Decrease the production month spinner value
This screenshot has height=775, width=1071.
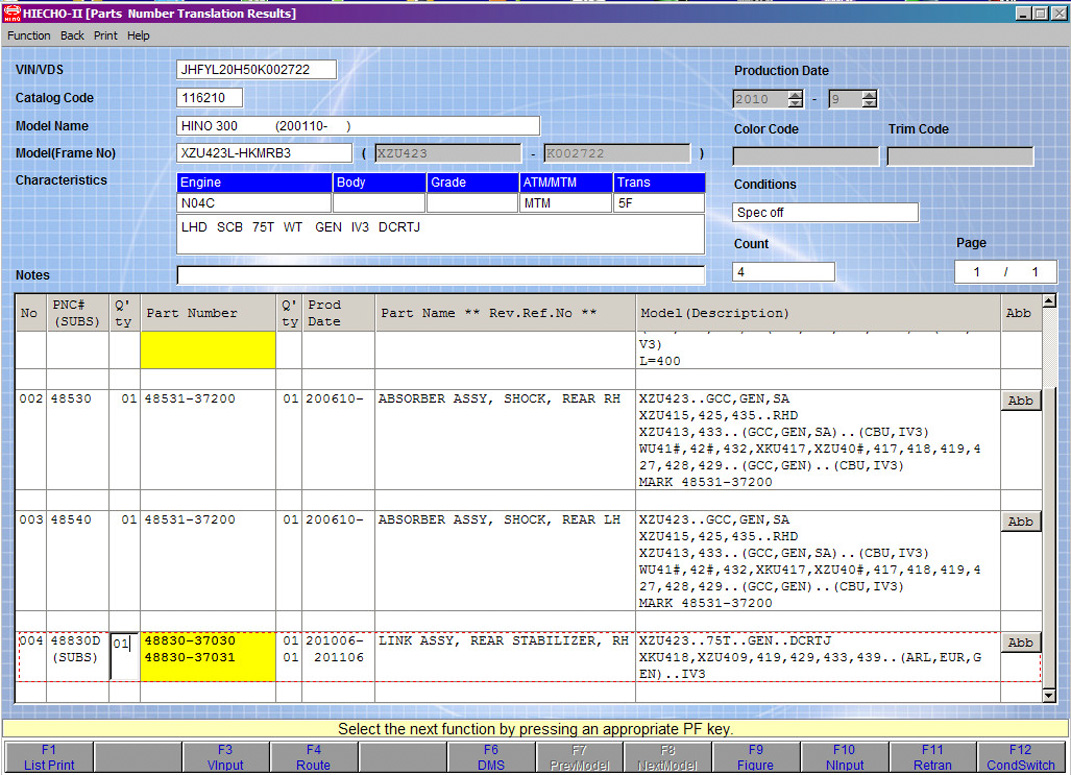click(x=869, y=104)
